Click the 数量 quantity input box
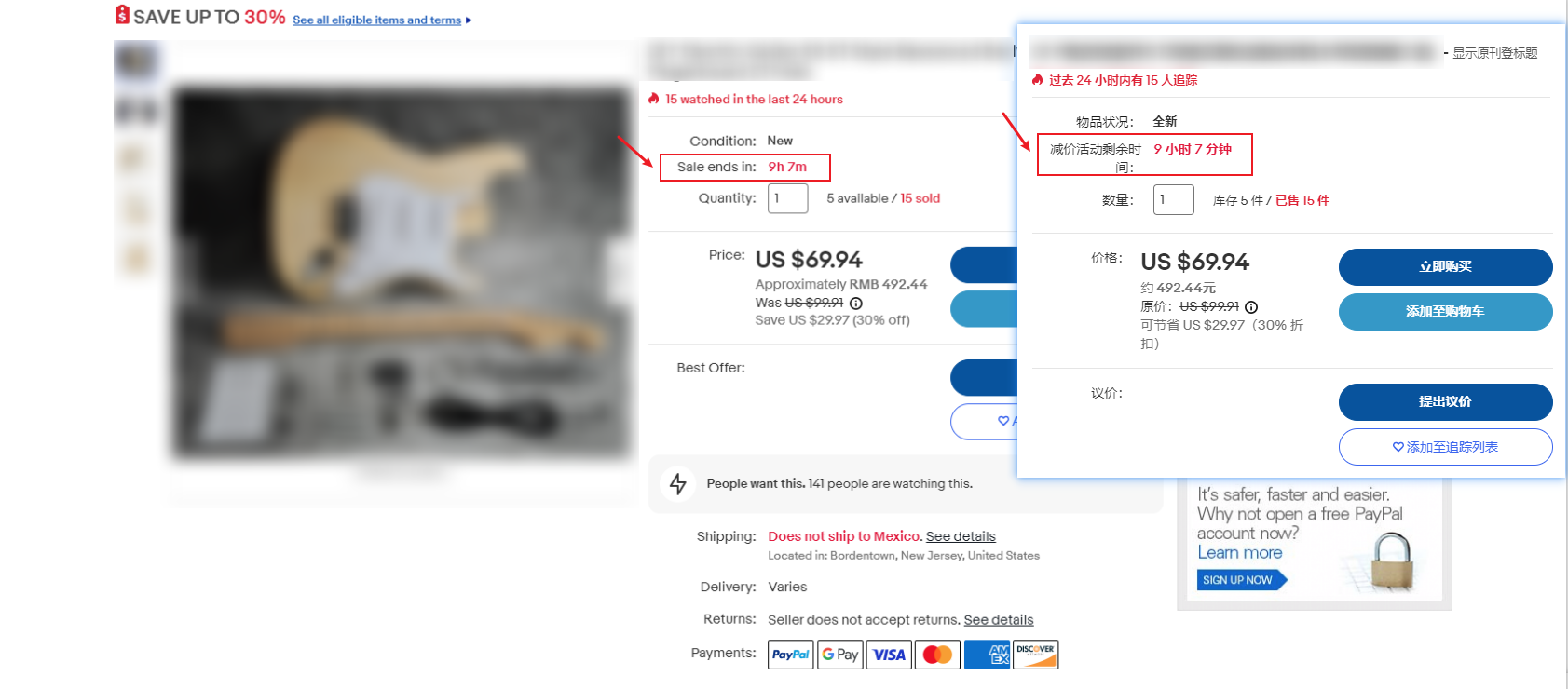Image resolution: width=1568 pixels, height=689 pixels. pyautogui.click(x=1174, y=200)
